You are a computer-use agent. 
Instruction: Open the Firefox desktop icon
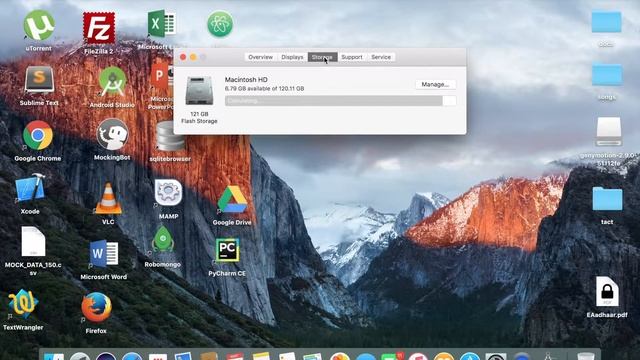[x=96, y=307]
